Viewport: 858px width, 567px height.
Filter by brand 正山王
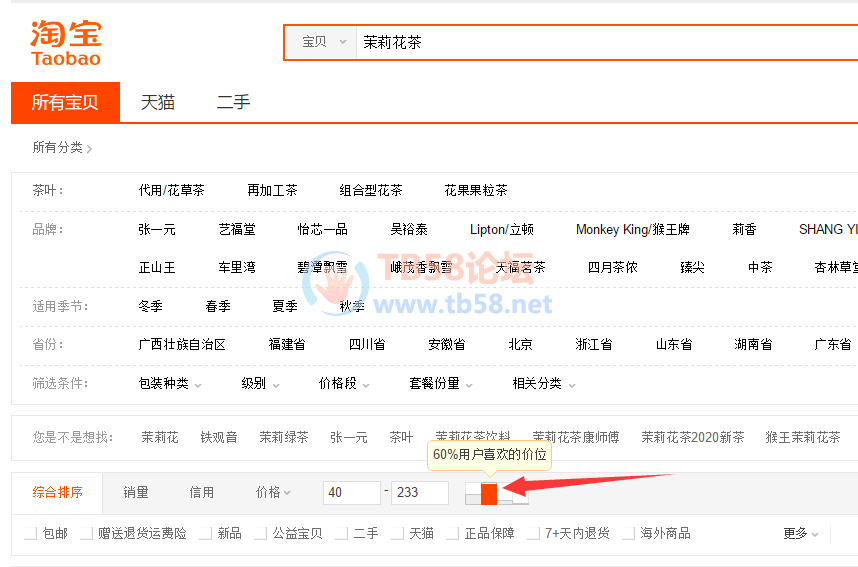[157, 268]
